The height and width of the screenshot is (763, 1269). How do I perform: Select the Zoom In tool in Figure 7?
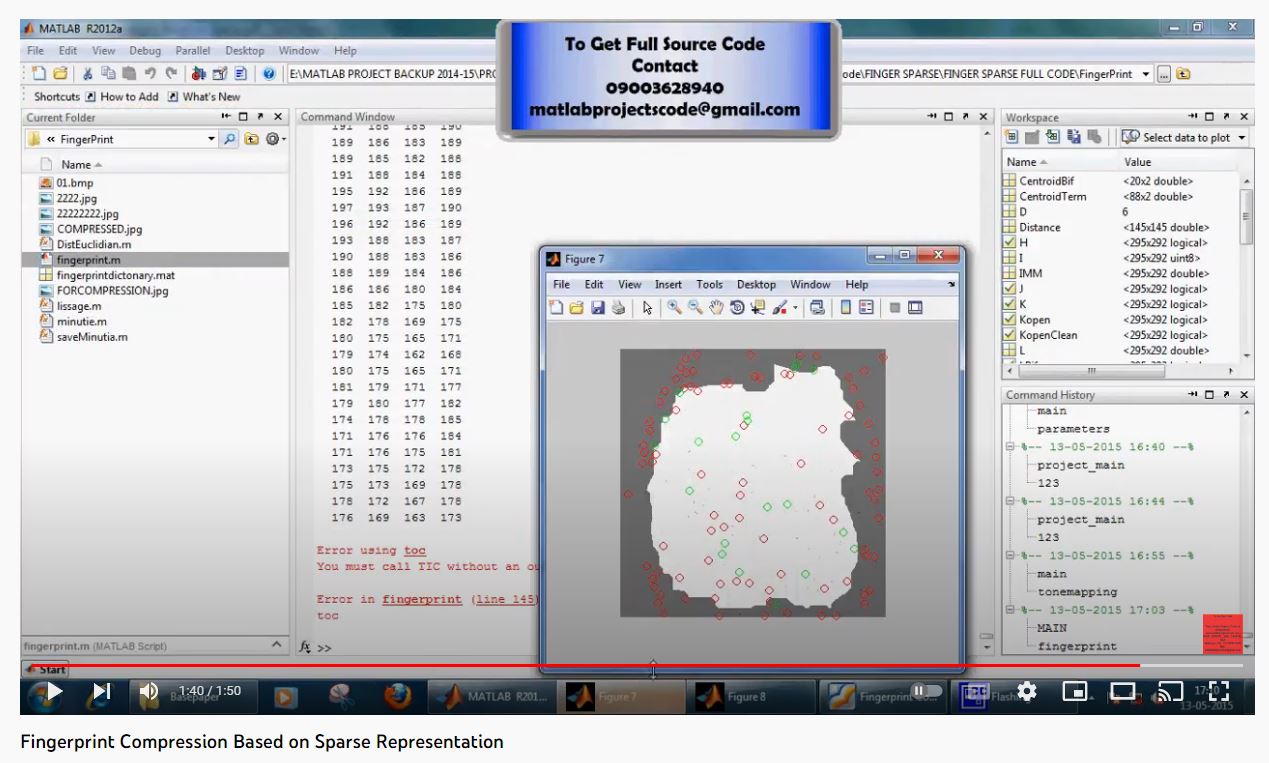coord(675,308)
